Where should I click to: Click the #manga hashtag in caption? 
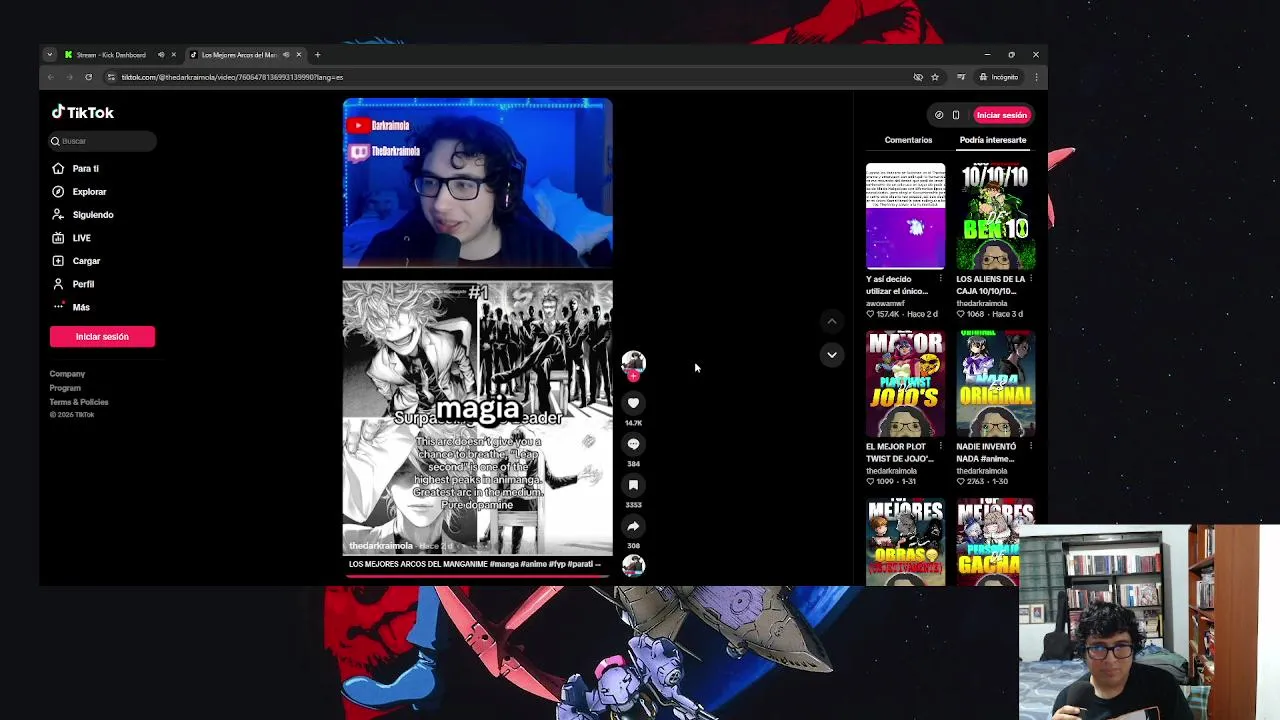pyautogui.click(x=503, y=564)
